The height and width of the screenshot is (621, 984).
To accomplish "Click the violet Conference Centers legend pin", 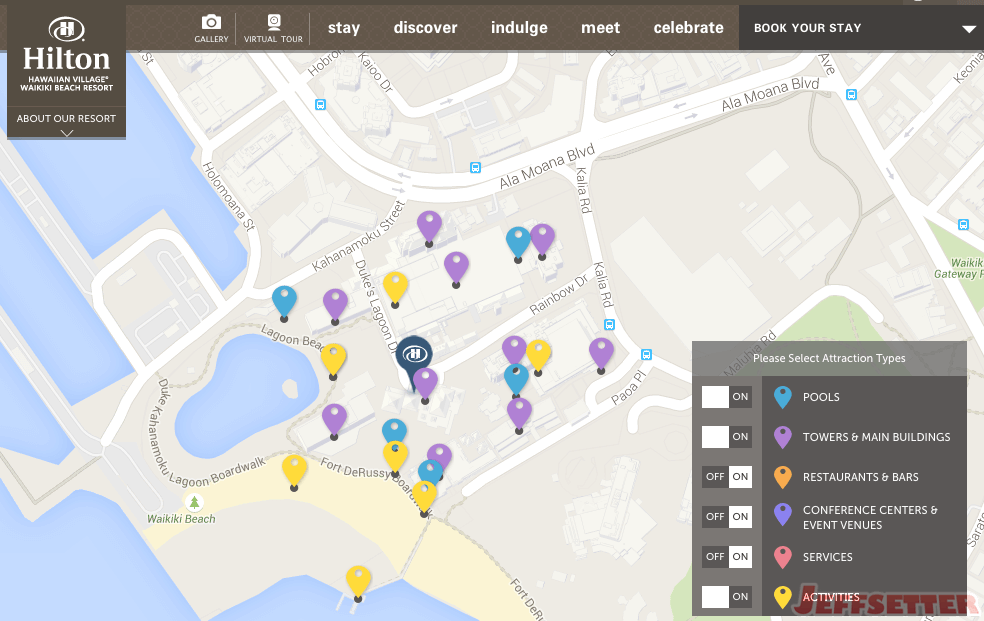I will (783, 514).
